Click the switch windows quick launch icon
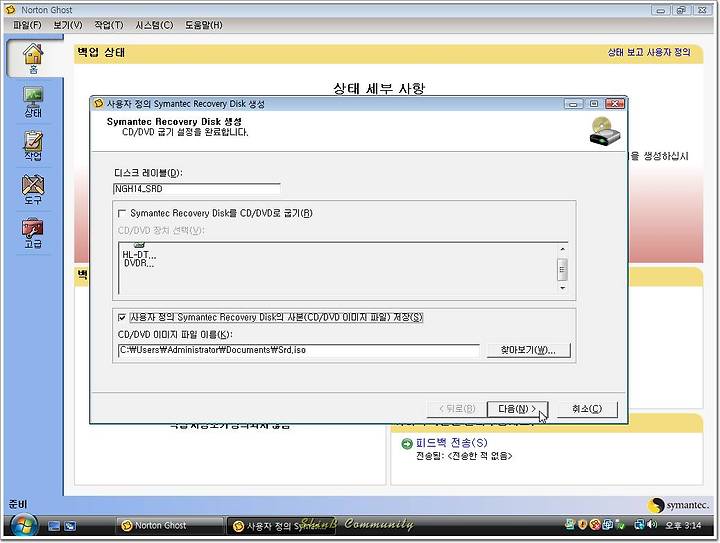This screenshot has height=543, width=720. click(70, 526)
